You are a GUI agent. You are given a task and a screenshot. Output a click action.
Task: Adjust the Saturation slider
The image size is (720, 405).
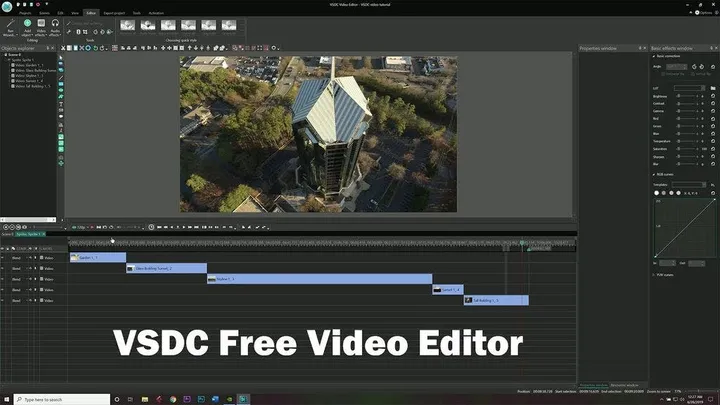[687, 149]
